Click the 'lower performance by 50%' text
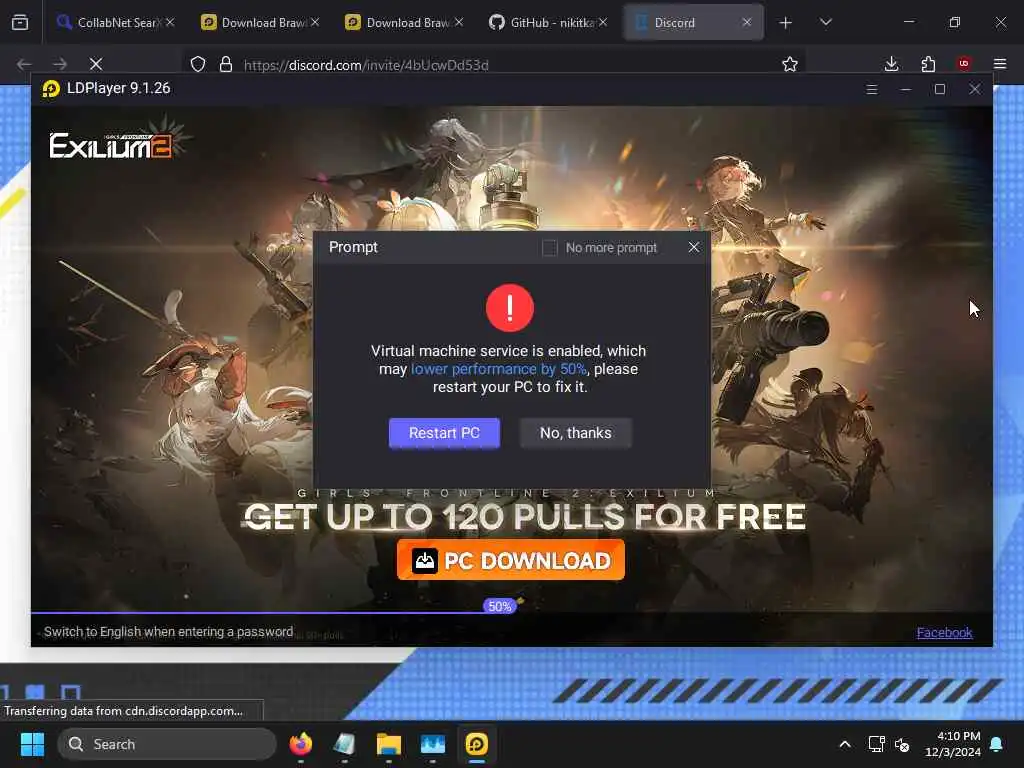The width and height of the screenshot is (1024, 768). click(x=498, y=369)
